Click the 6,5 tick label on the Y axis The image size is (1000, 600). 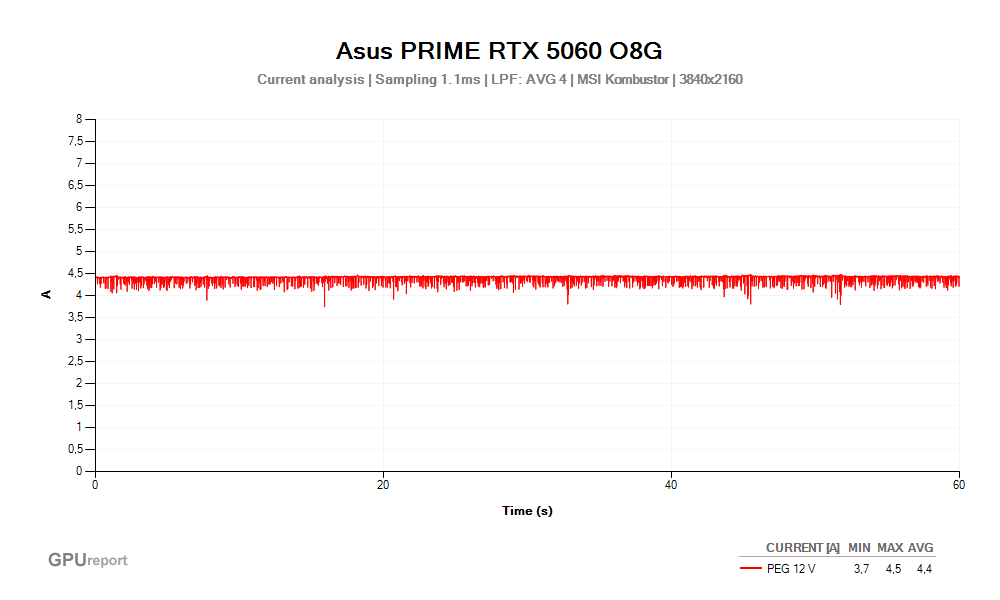point(75,185)
